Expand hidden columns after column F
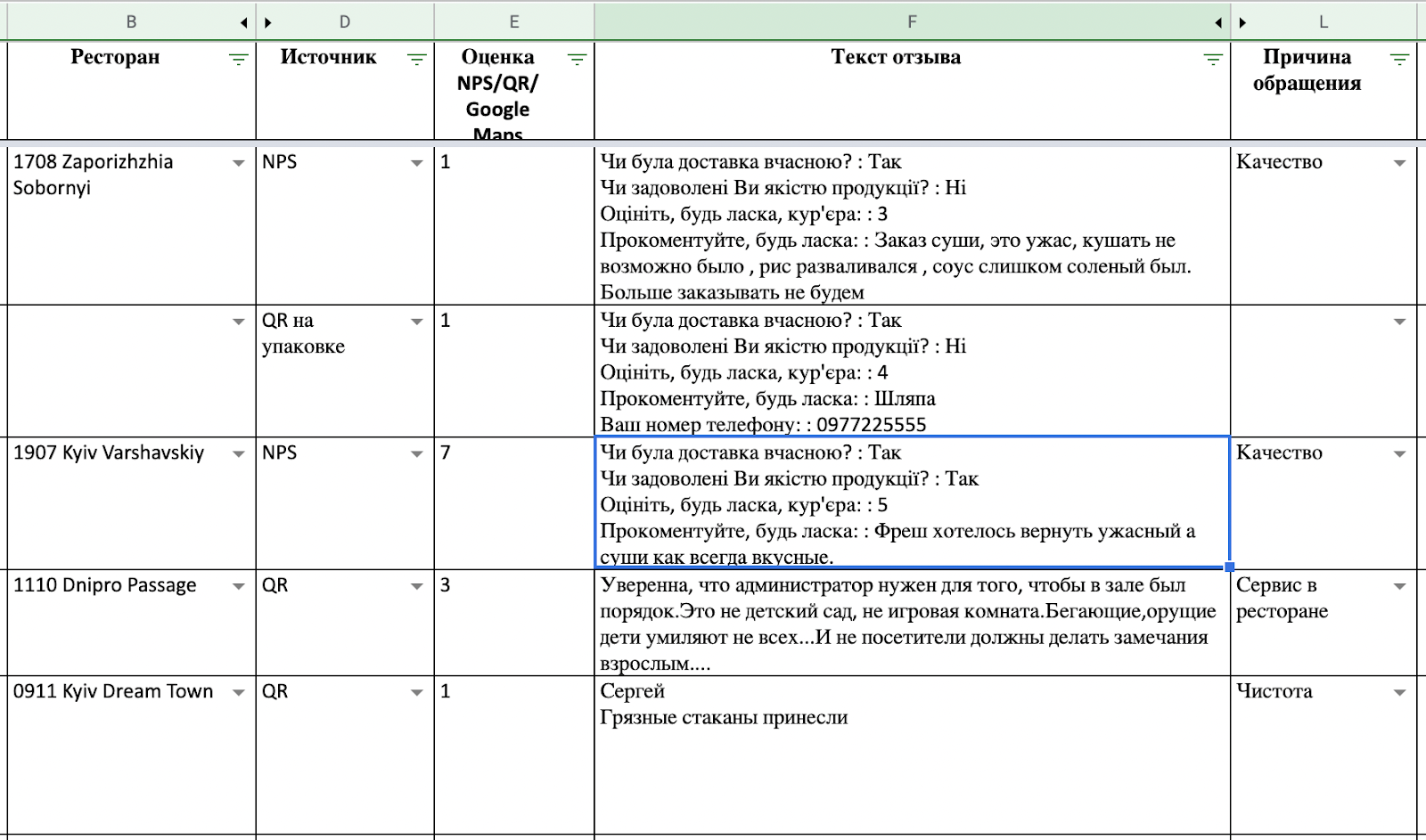This screenshot has width=1426, height=840. (1218, 22)
